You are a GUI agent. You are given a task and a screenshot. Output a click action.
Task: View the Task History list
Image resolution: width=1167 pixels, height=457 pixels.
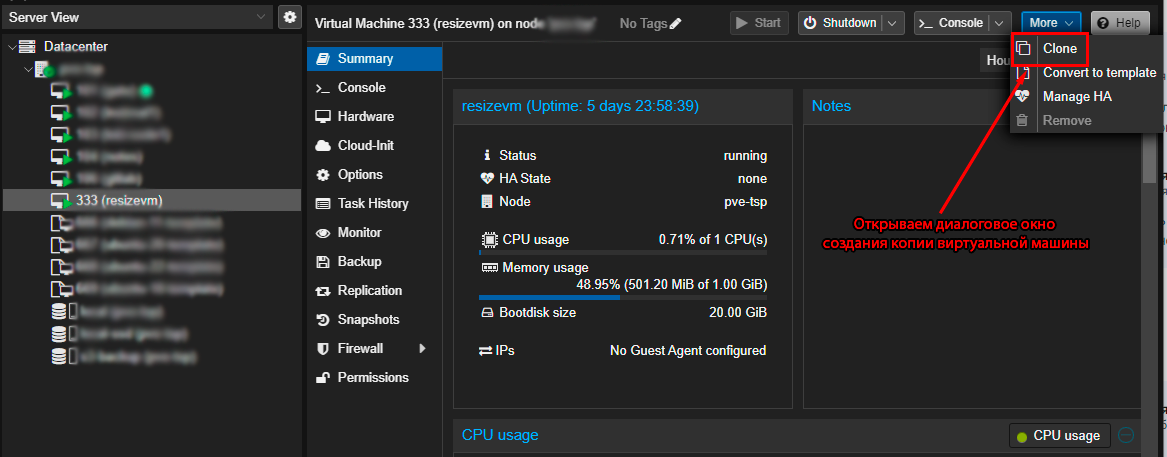pyautogui.click(x=374, y=203)
